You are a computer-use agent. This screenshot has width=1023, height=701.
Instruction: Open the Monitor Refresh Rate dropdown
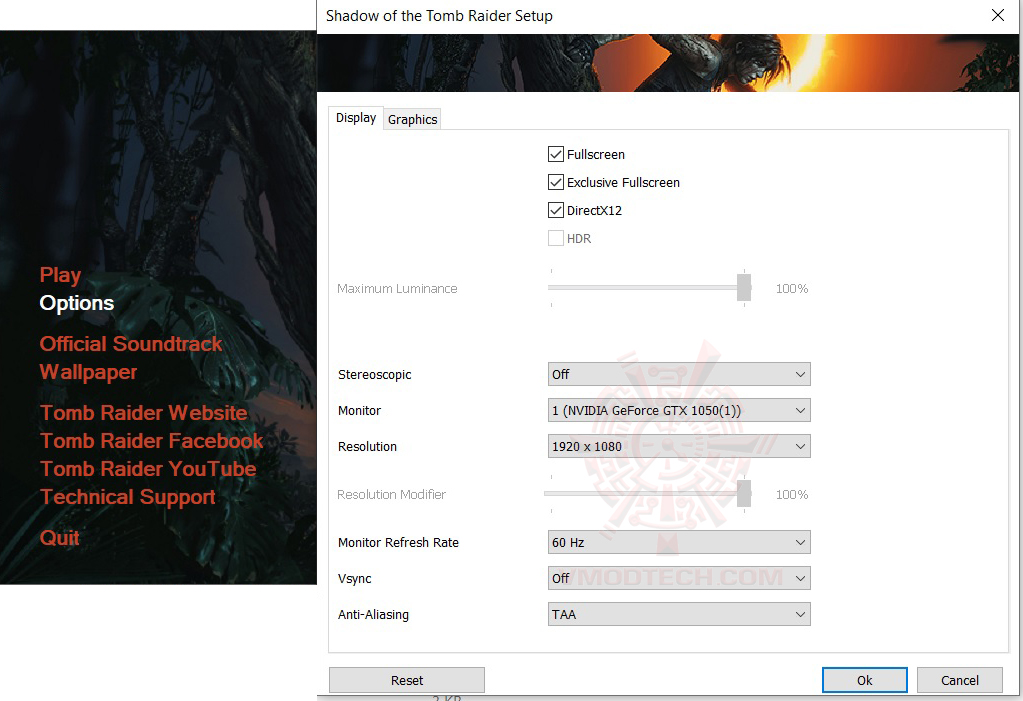point(679,542)
